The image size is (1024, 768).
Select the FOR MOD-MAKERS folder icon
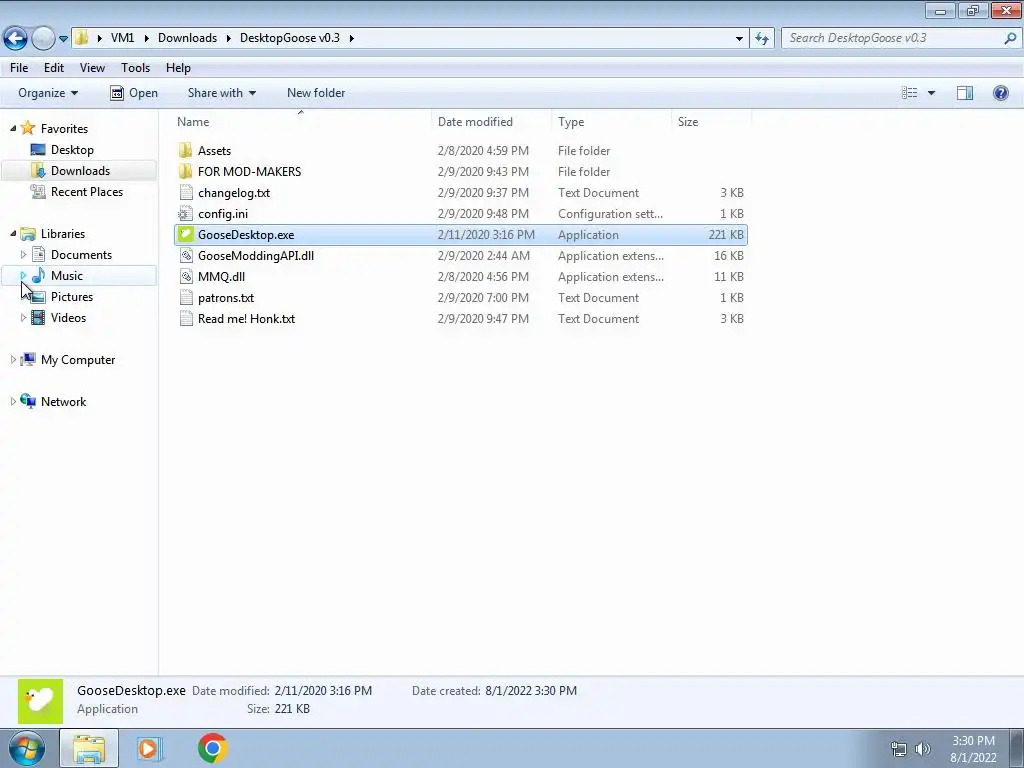tap(185, 172)
